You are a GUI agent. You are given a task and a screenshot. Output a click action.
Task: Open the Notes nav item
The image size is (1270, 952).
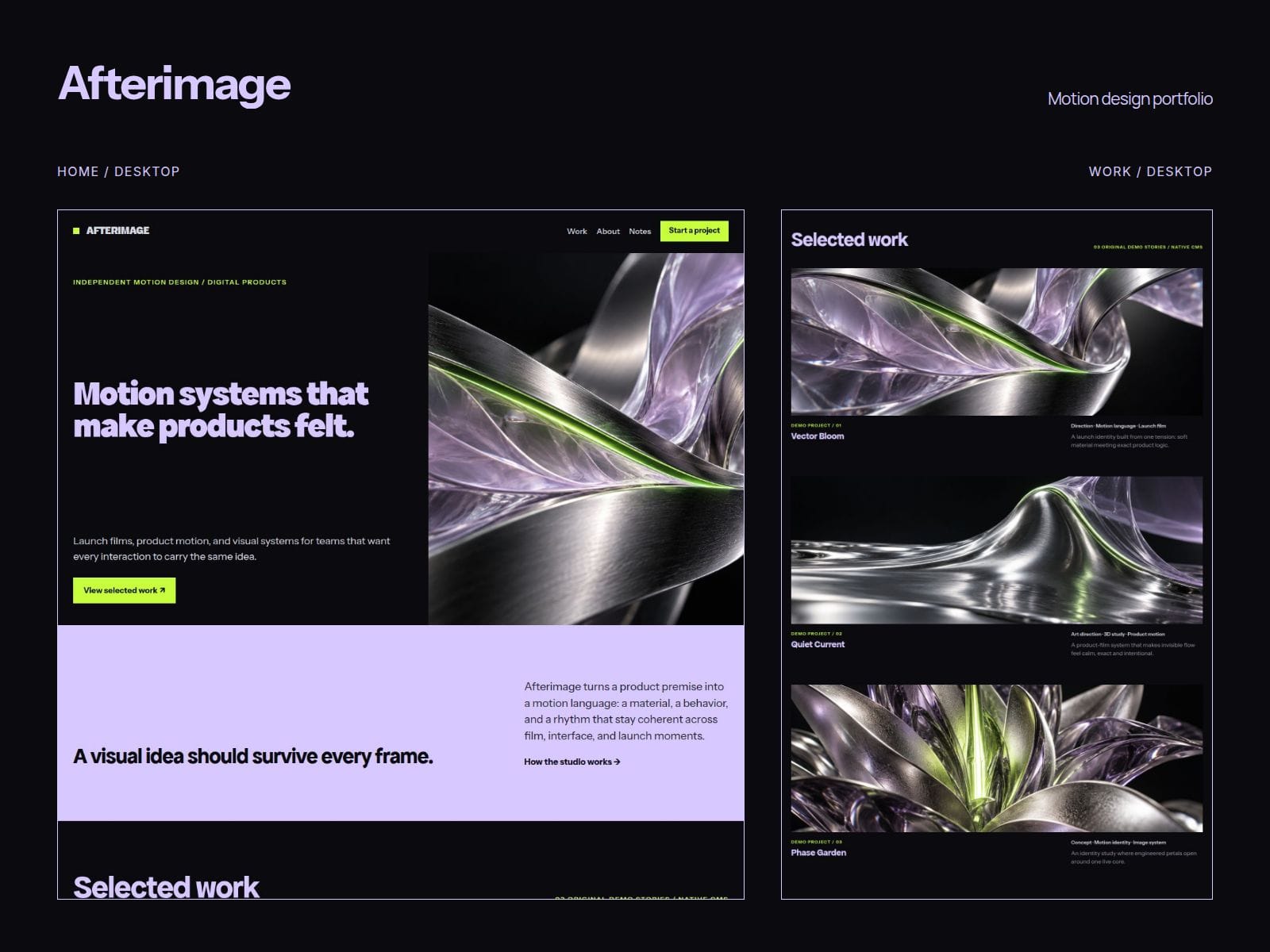coord(640,231)
